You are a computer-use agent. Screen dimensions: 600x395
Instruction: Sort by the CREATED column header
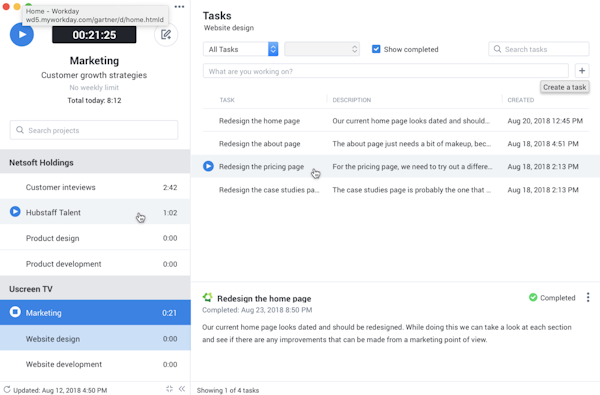(x=520, y=100)
